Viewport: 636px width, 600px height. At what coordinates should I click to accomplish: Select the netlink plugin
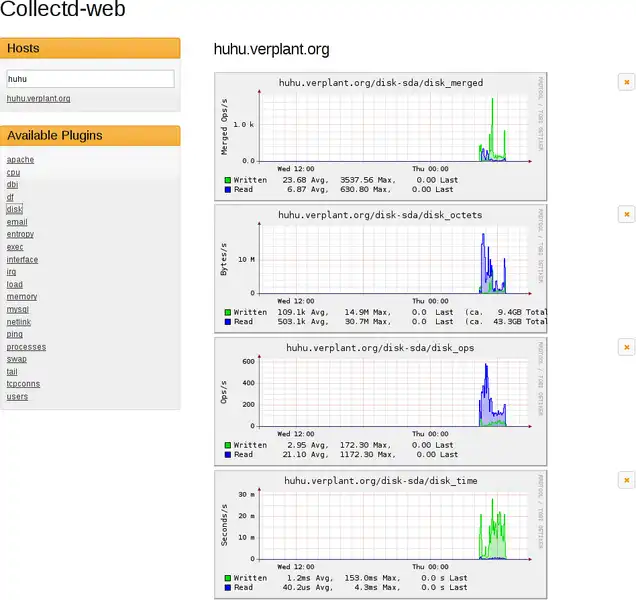(x=19, y=322)
